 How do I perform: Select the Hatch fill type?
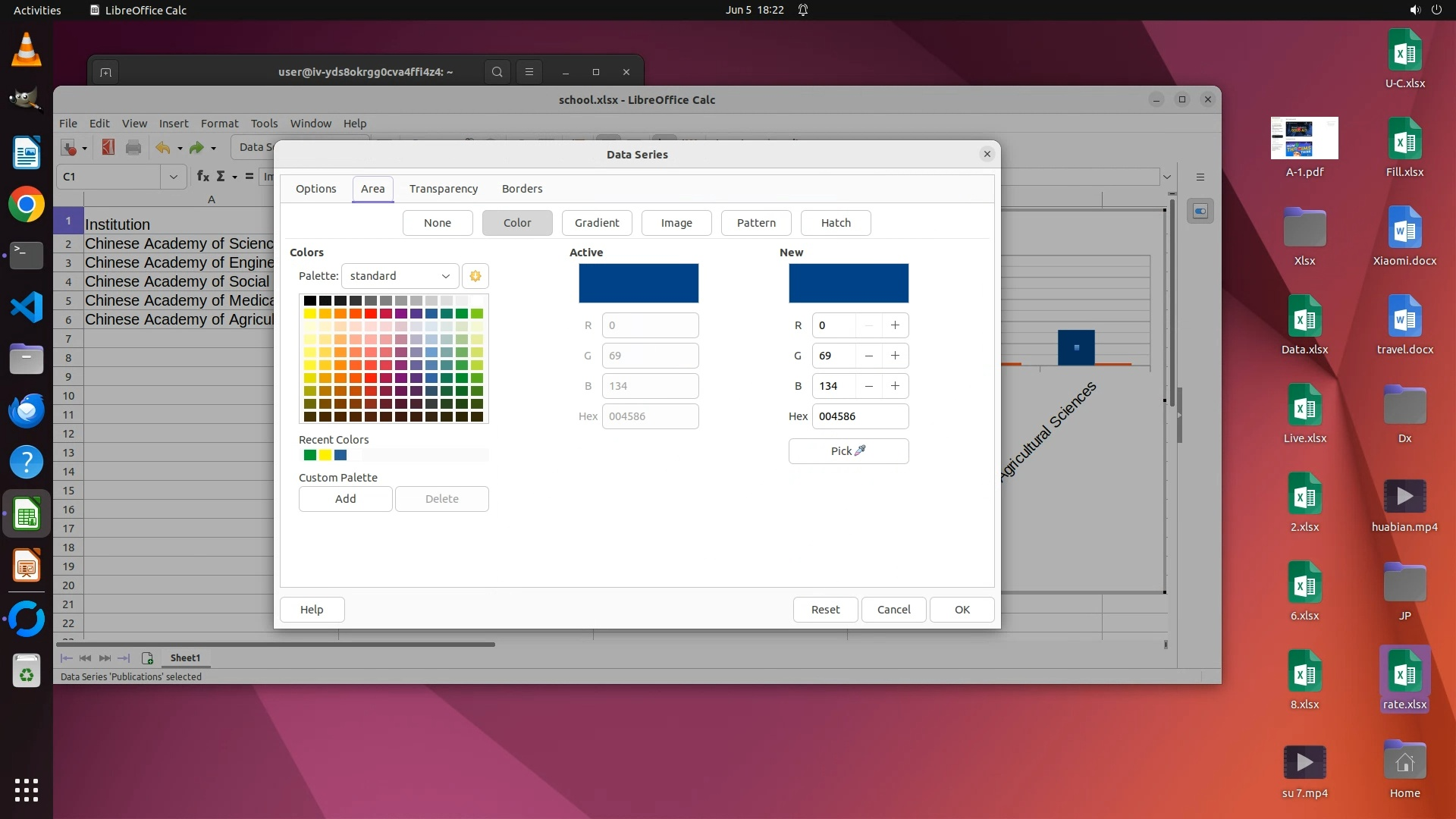[x=836, y=223]
